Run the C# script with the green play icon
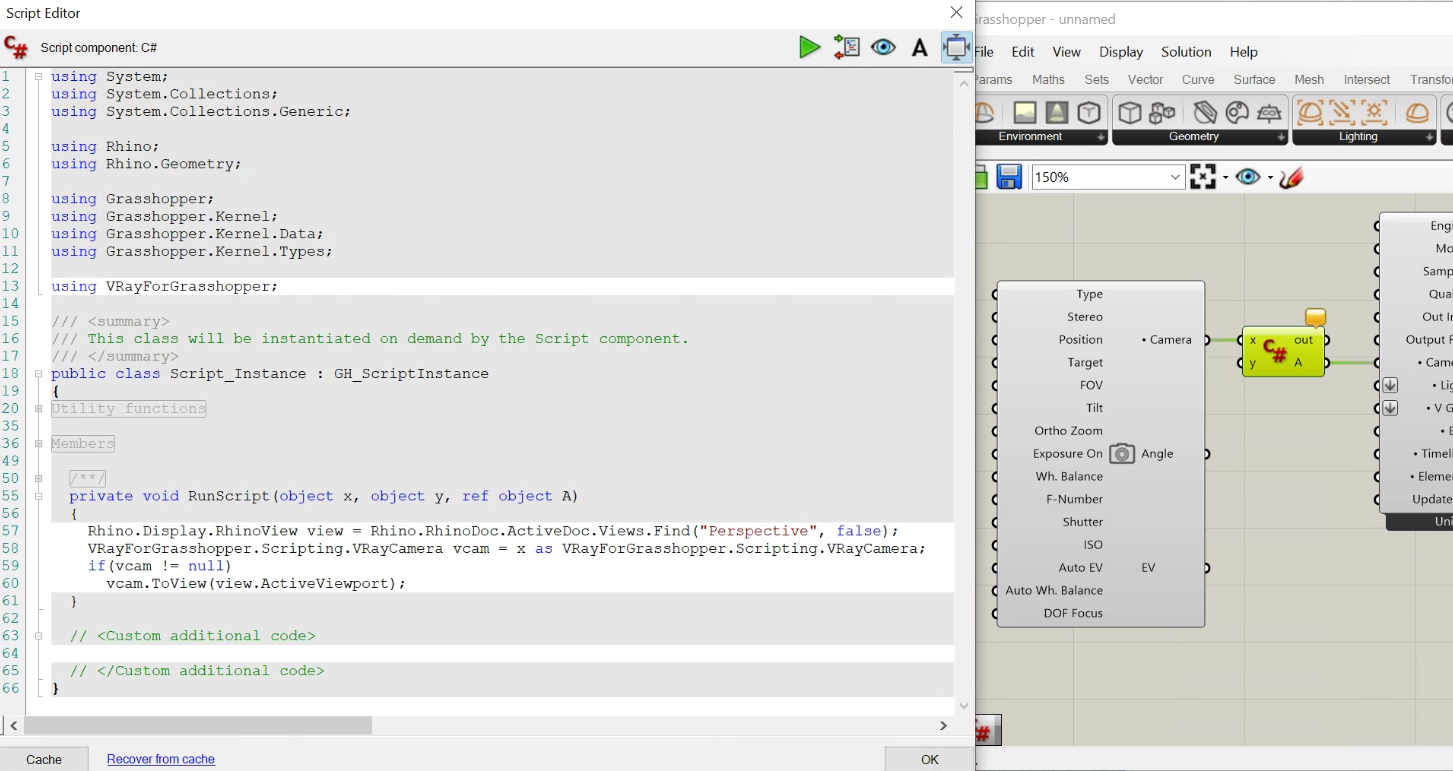 [809, 47]
